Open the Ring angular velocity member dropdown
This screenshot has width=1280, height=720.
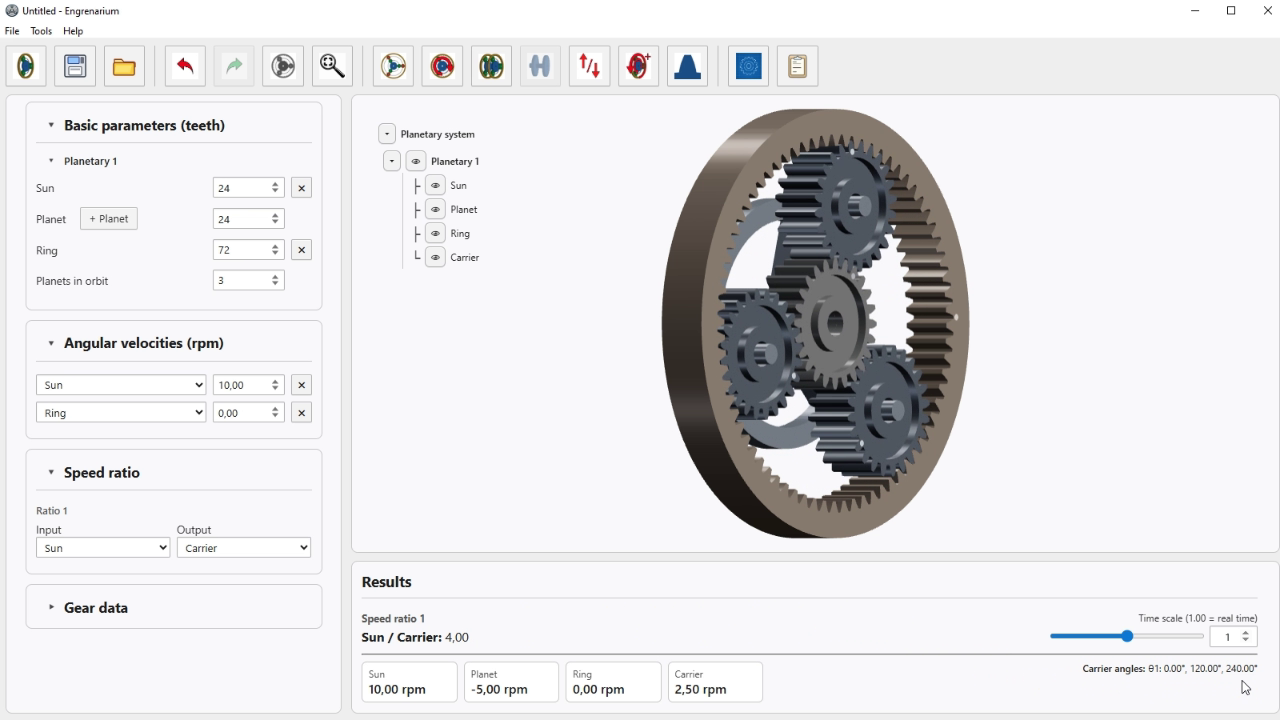click(x=121, y=412)
